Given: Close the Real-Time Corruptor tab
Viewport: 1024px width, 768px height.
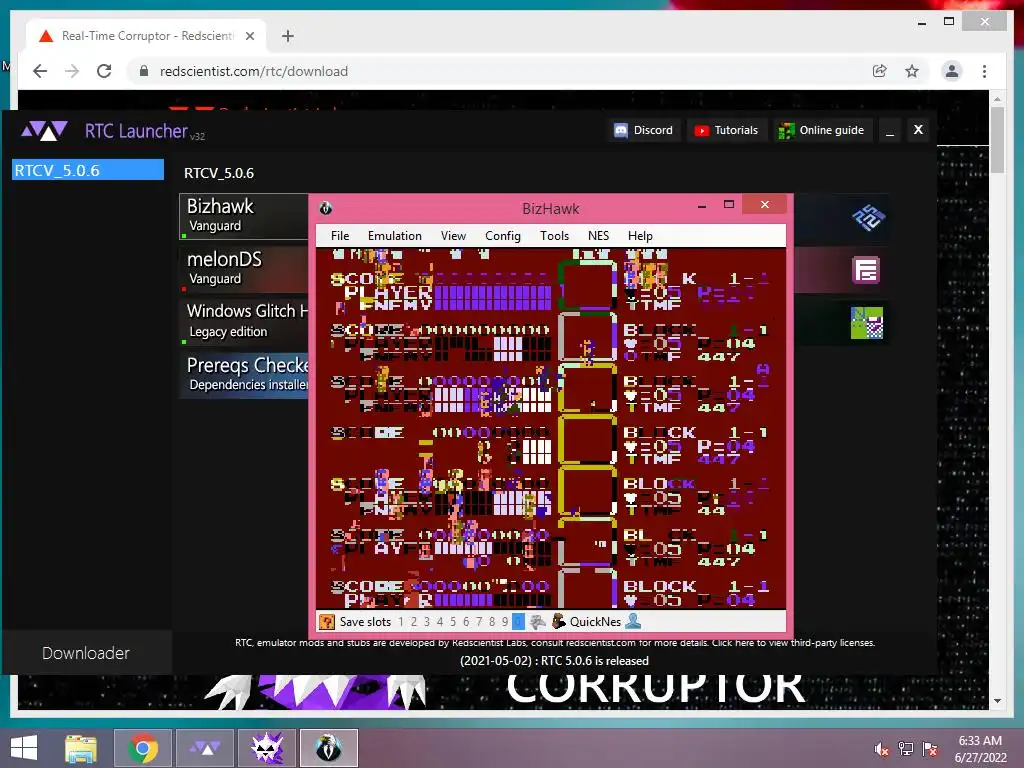Looking at the screenshot, I should coord(249,36).
